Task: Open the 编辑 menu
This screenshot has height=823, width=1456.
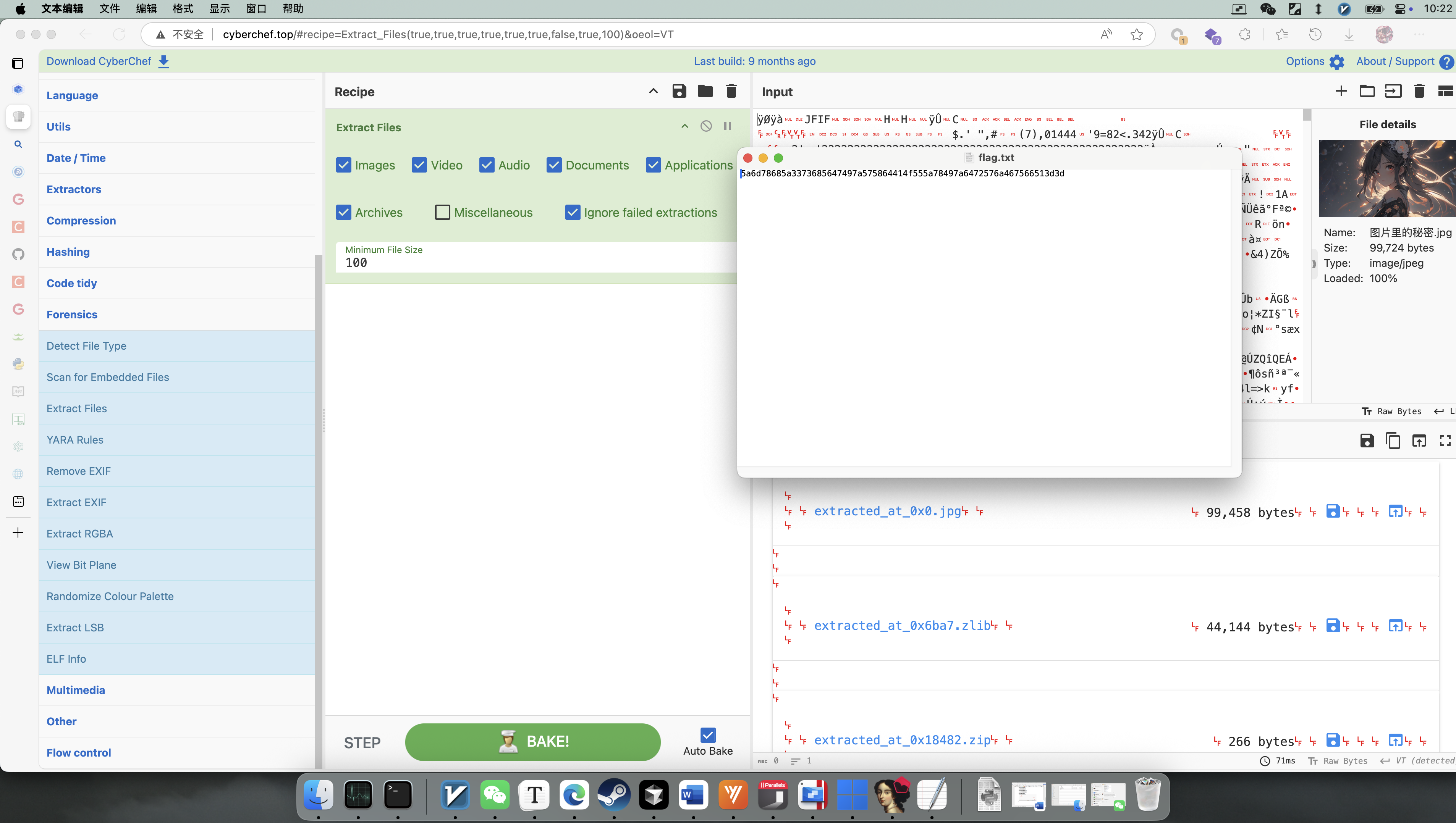Action: (x=146, y=8)
